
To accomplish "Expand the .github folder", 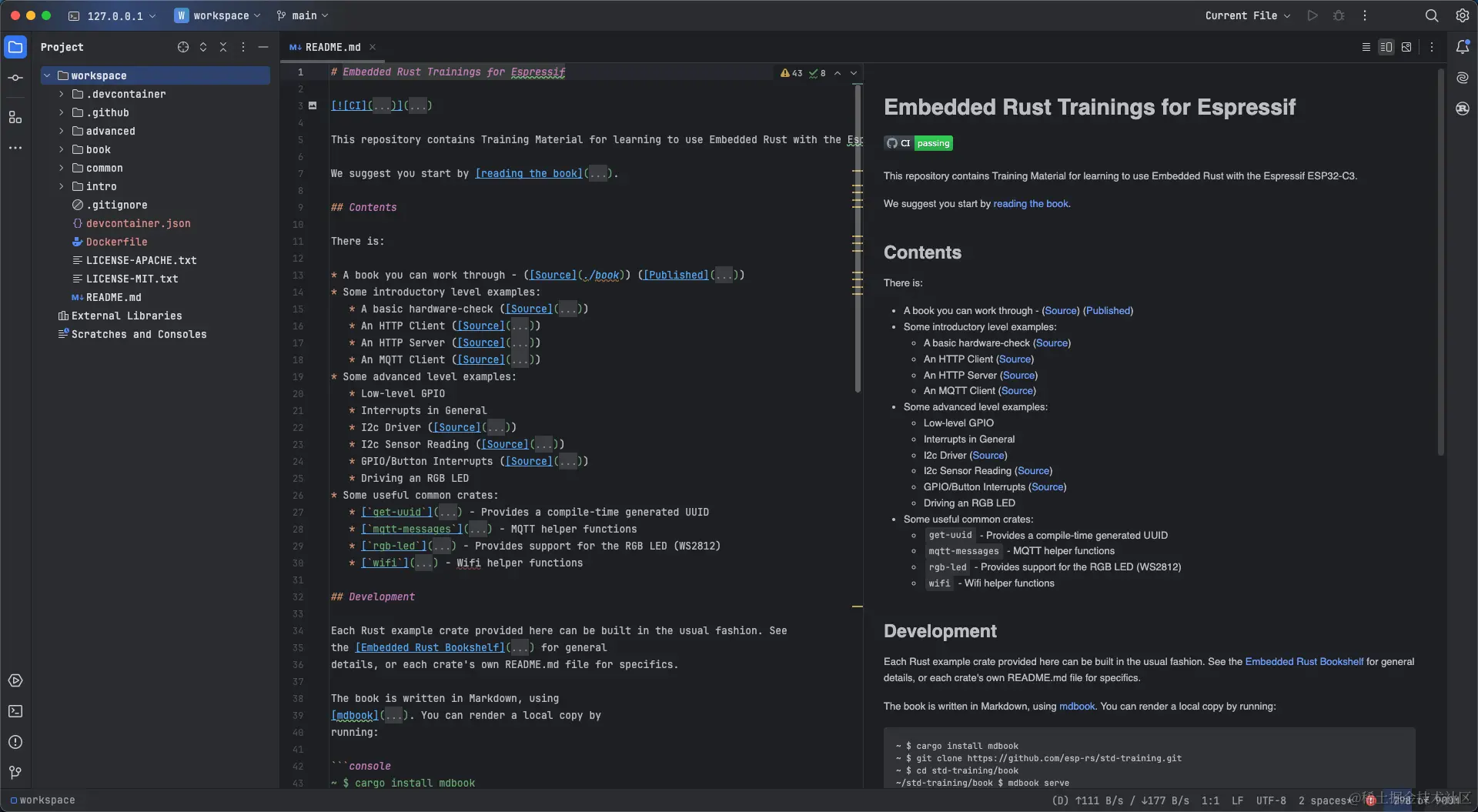I will tap(62, 112).
